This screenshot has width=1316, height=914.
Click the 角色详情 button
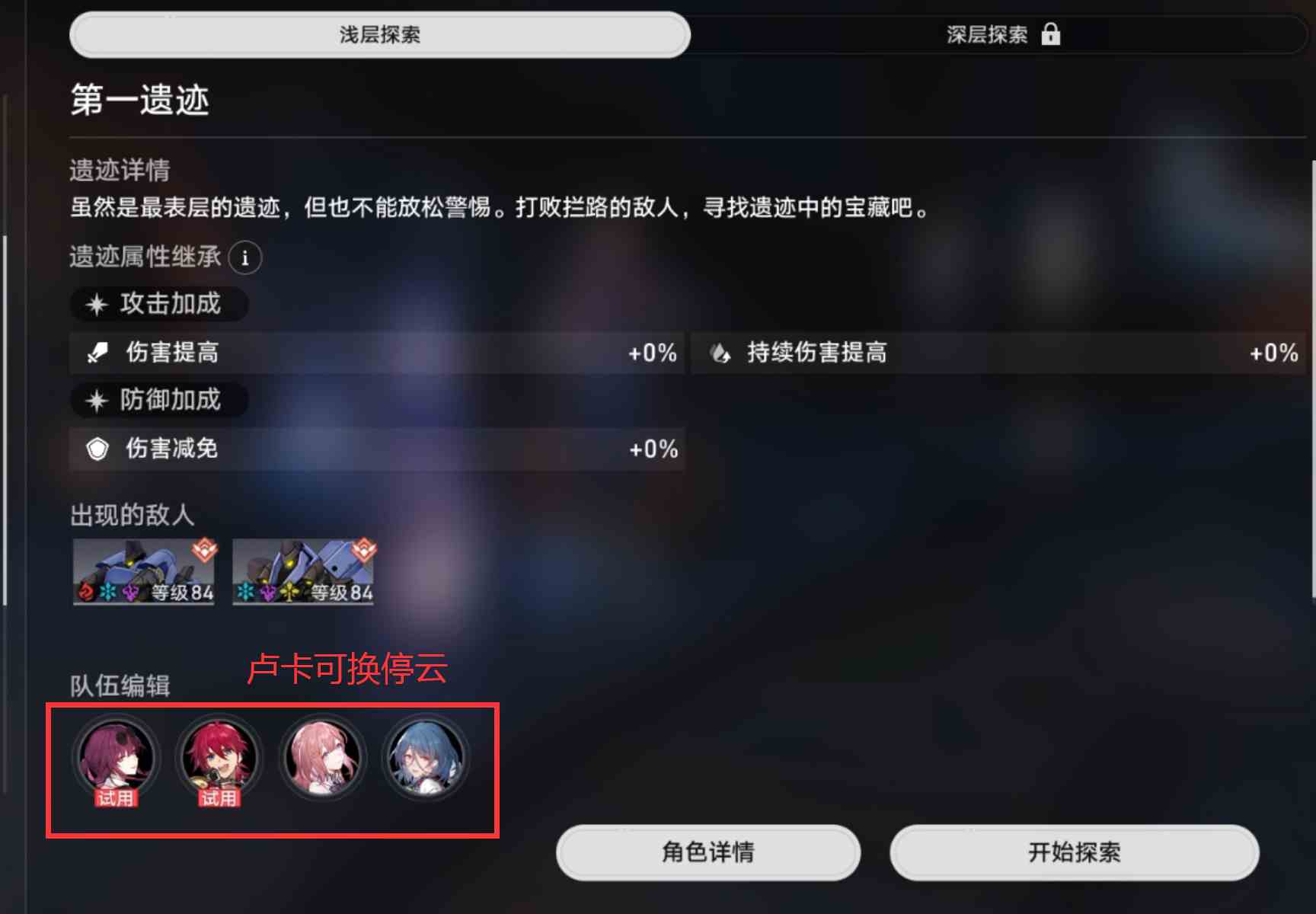click(708, 852)
